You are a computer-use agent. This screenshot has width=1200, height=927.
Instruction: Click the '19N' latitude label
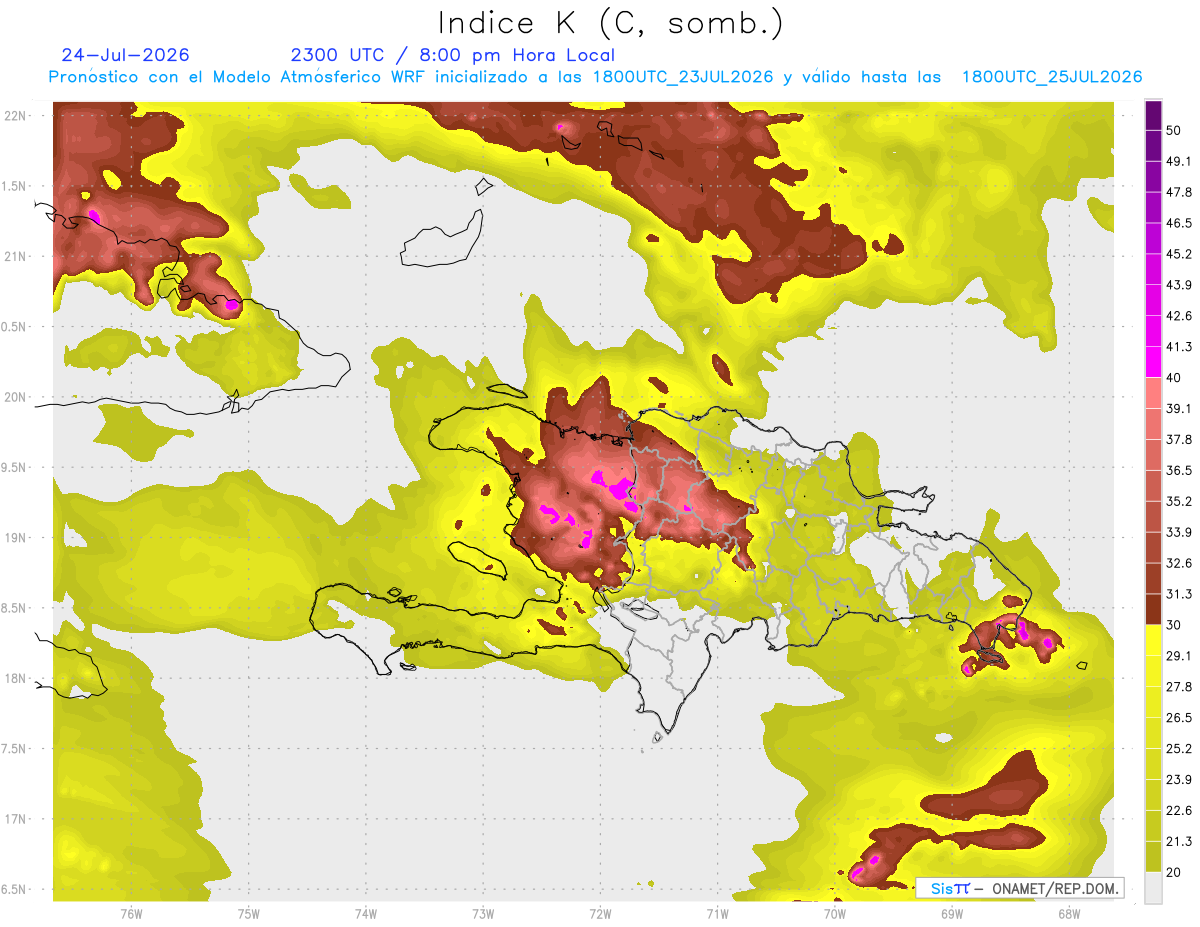click(x=15, y=538)
